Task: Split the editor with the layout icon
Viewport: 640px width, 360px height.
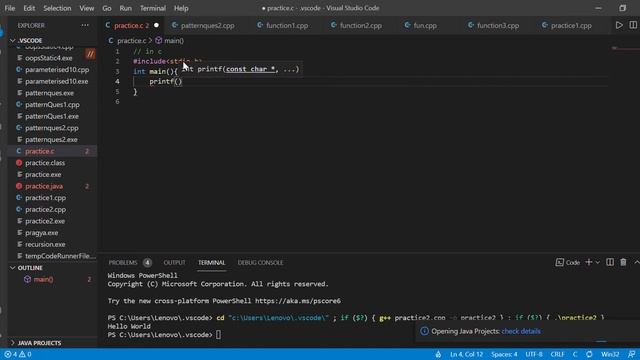Action: coord(633,25)
